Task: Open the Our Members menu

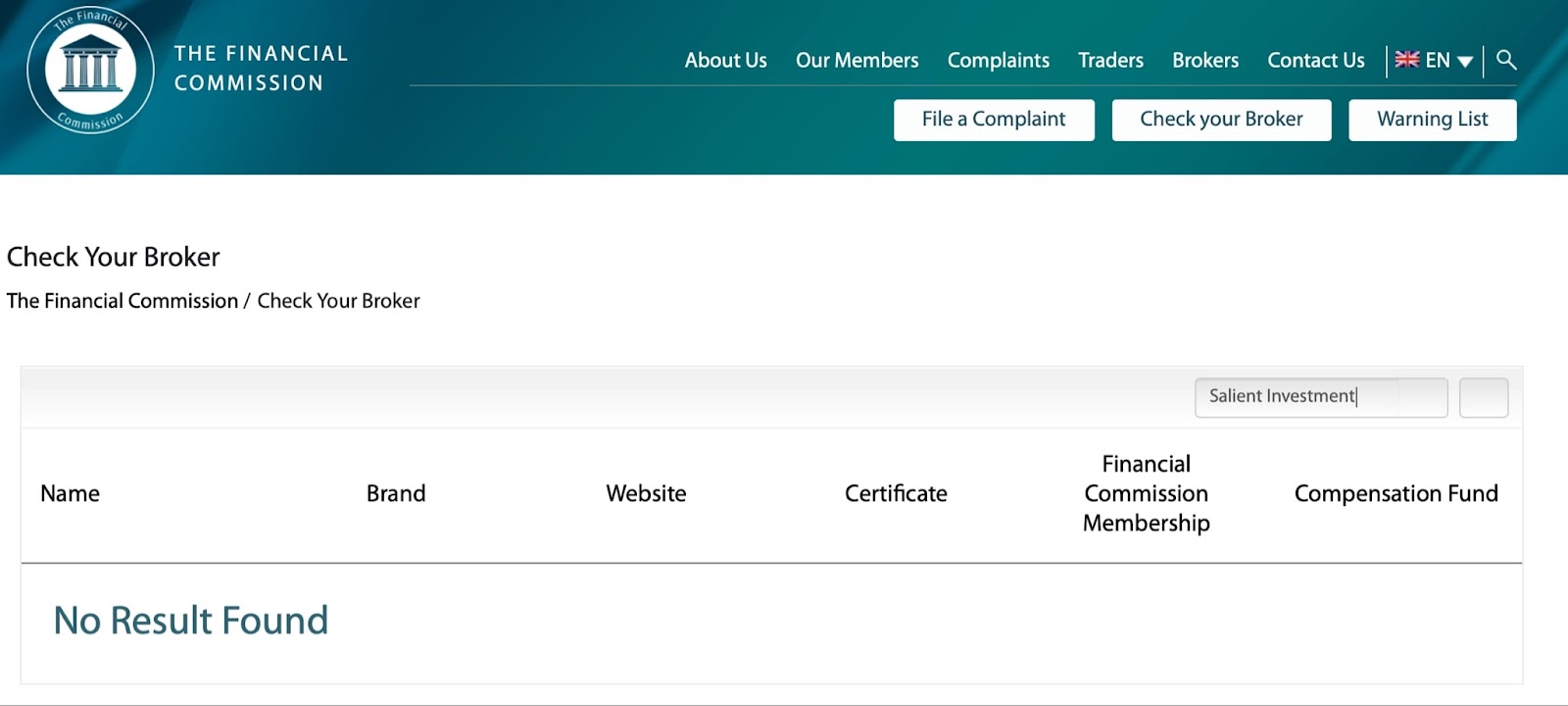Action: pyautogui.click(x=857, y=60)
